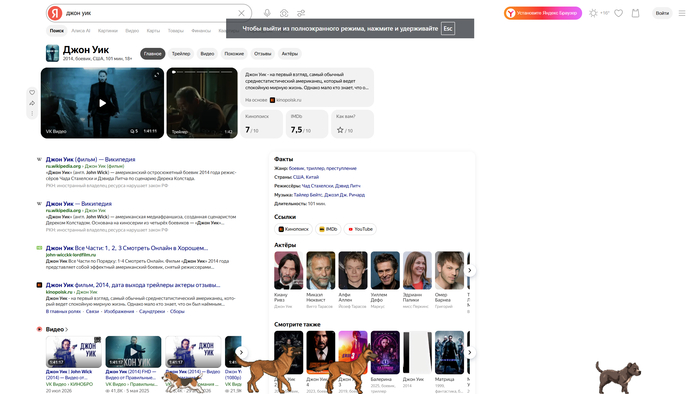Viewport: 700px width, 394px height.
Task: Select the Главное chip
Action: (x=153, y=54)
